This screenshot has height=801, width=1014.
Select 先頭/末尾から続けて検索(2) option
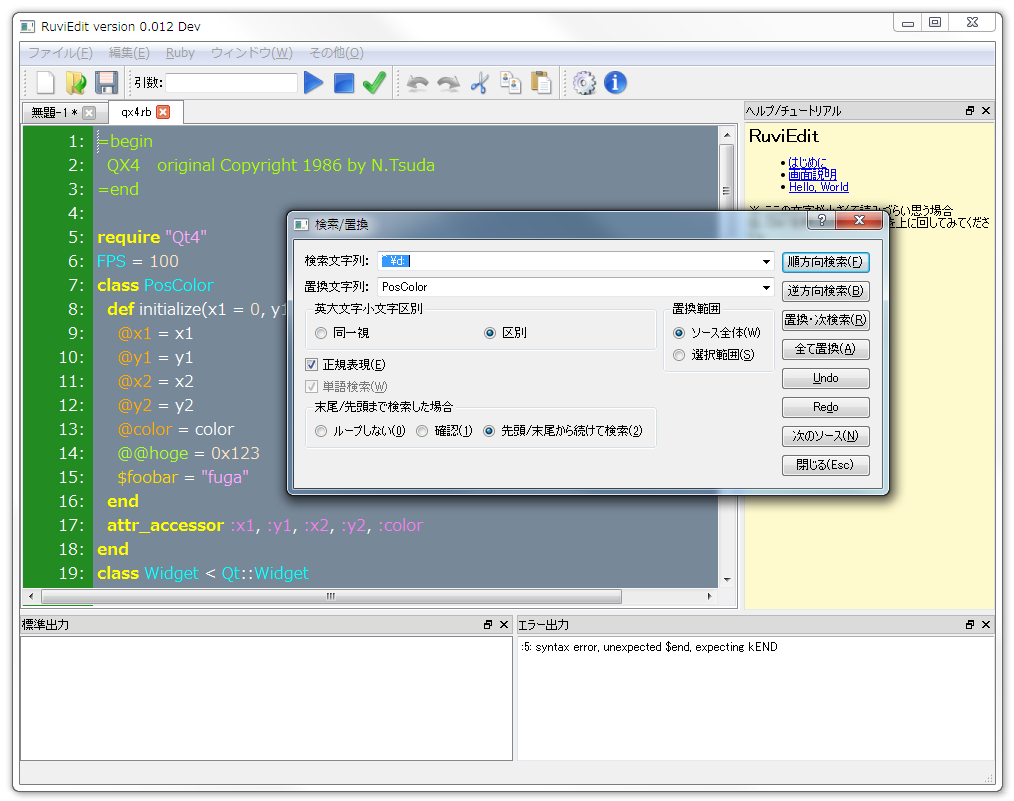(563, 431)
